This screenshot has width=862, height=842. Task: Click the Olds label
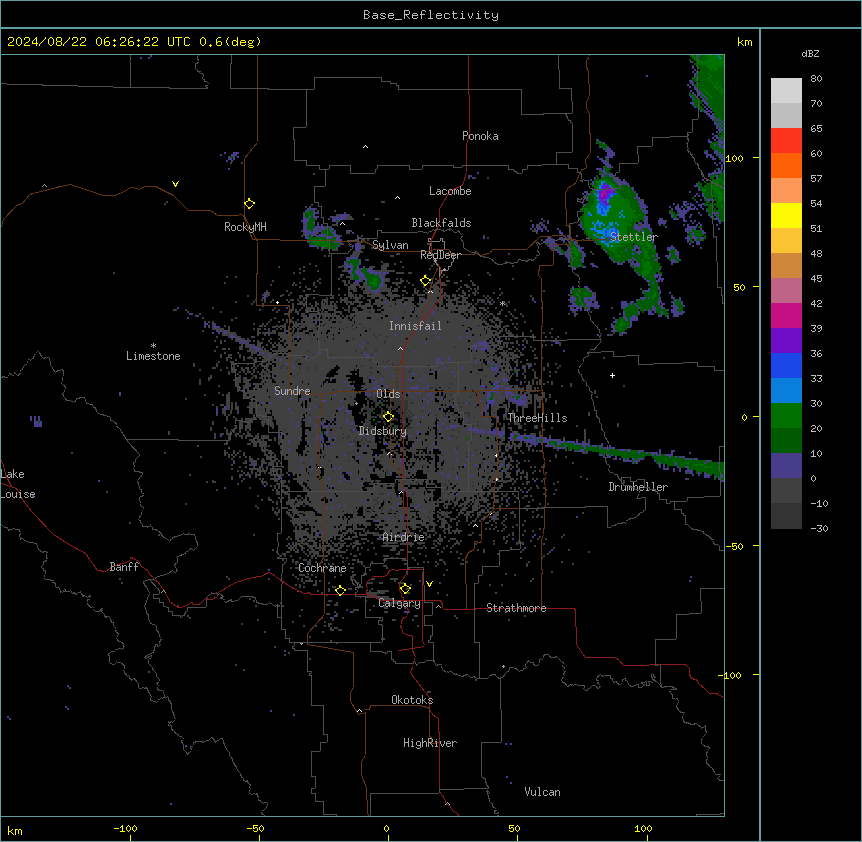[x=388, y=394]
